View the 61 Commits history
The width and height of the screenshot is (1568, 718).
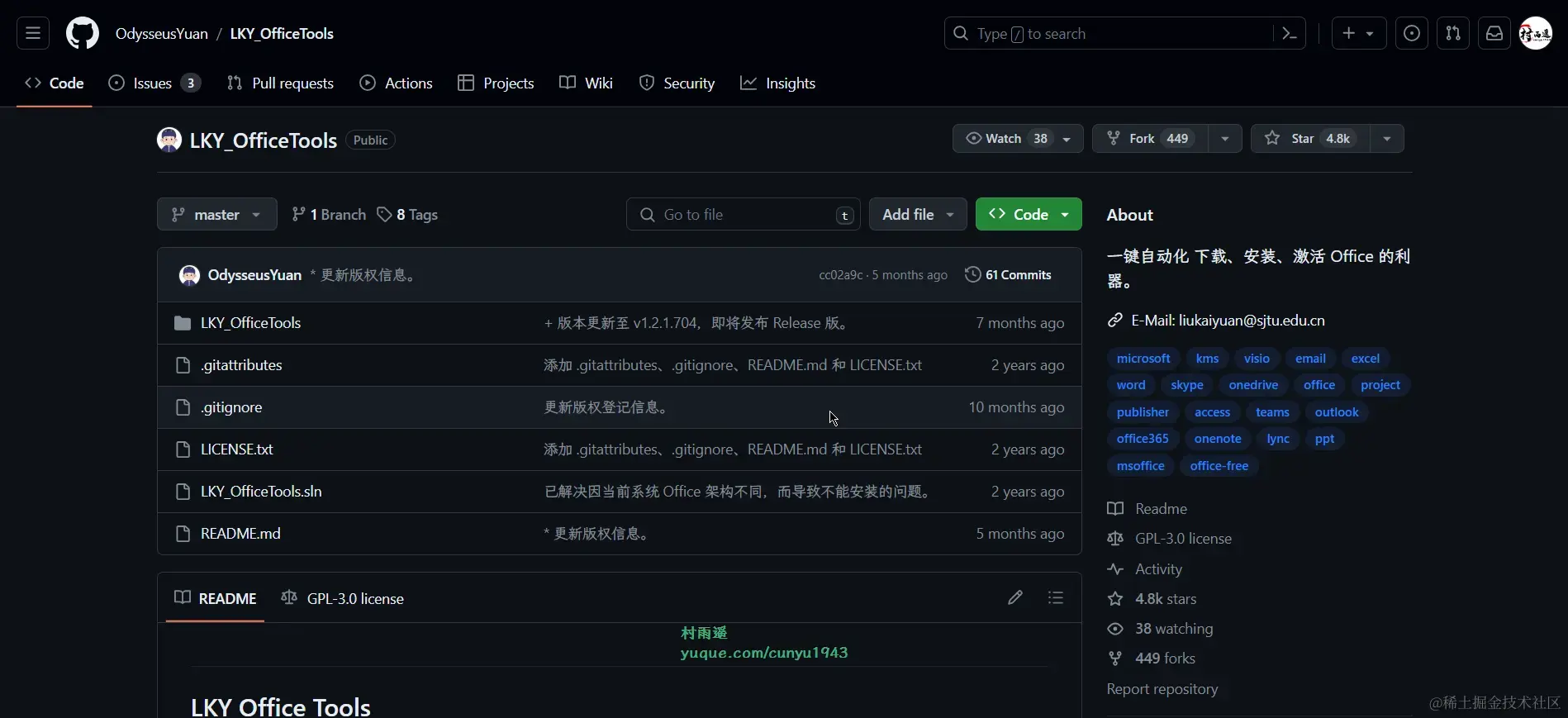coord(1008,275)
